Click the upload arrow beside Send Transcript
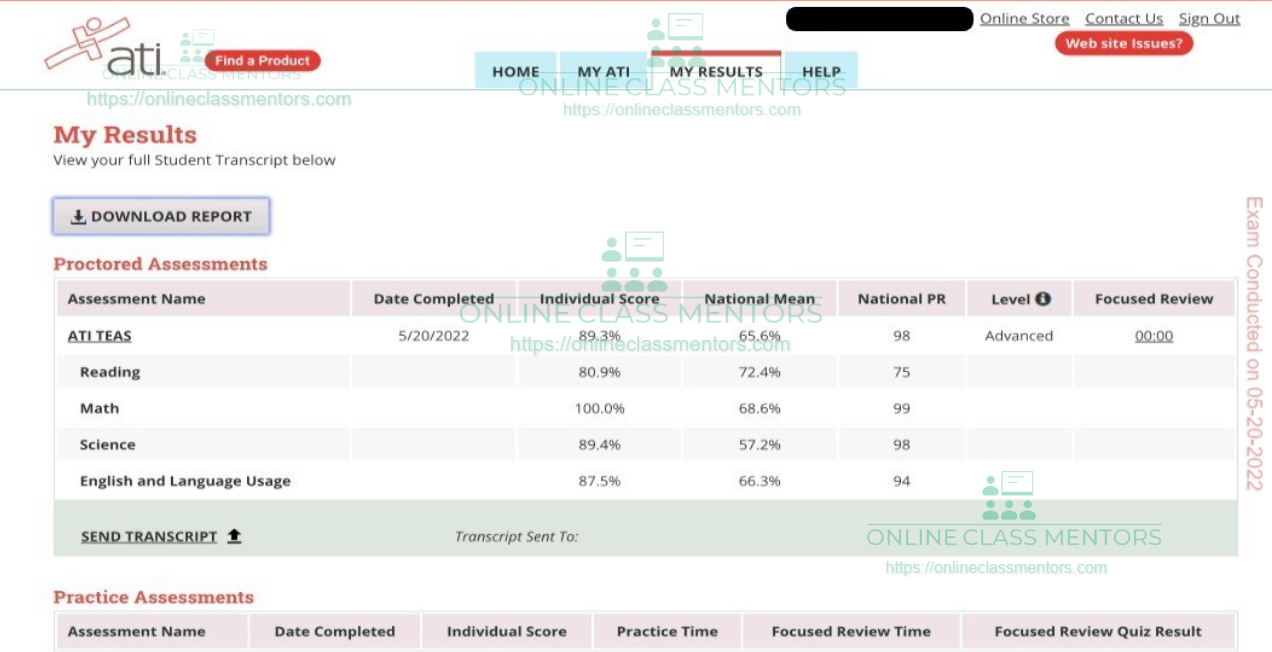Image resolution: width=1272 pixels, height=652 pixels. tap(234, 536)
